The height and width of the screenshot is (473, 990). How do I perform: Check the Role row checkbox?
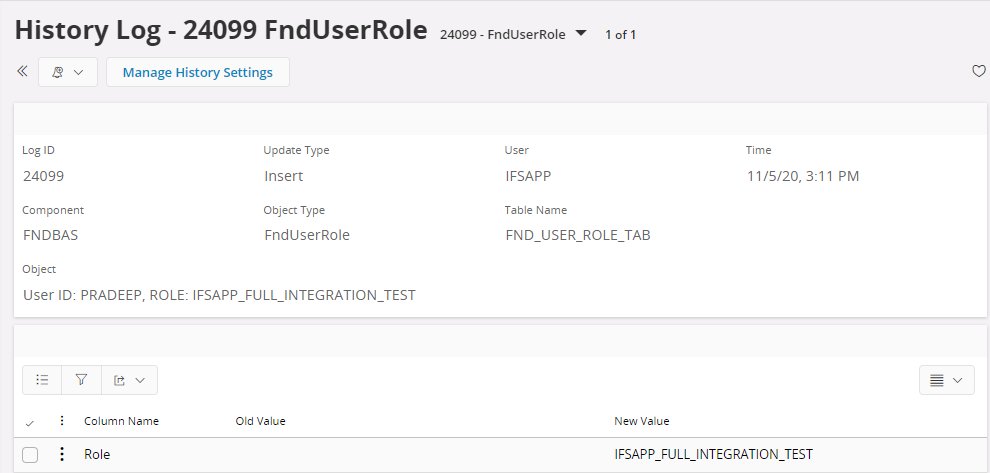click(x=30, y=455)
